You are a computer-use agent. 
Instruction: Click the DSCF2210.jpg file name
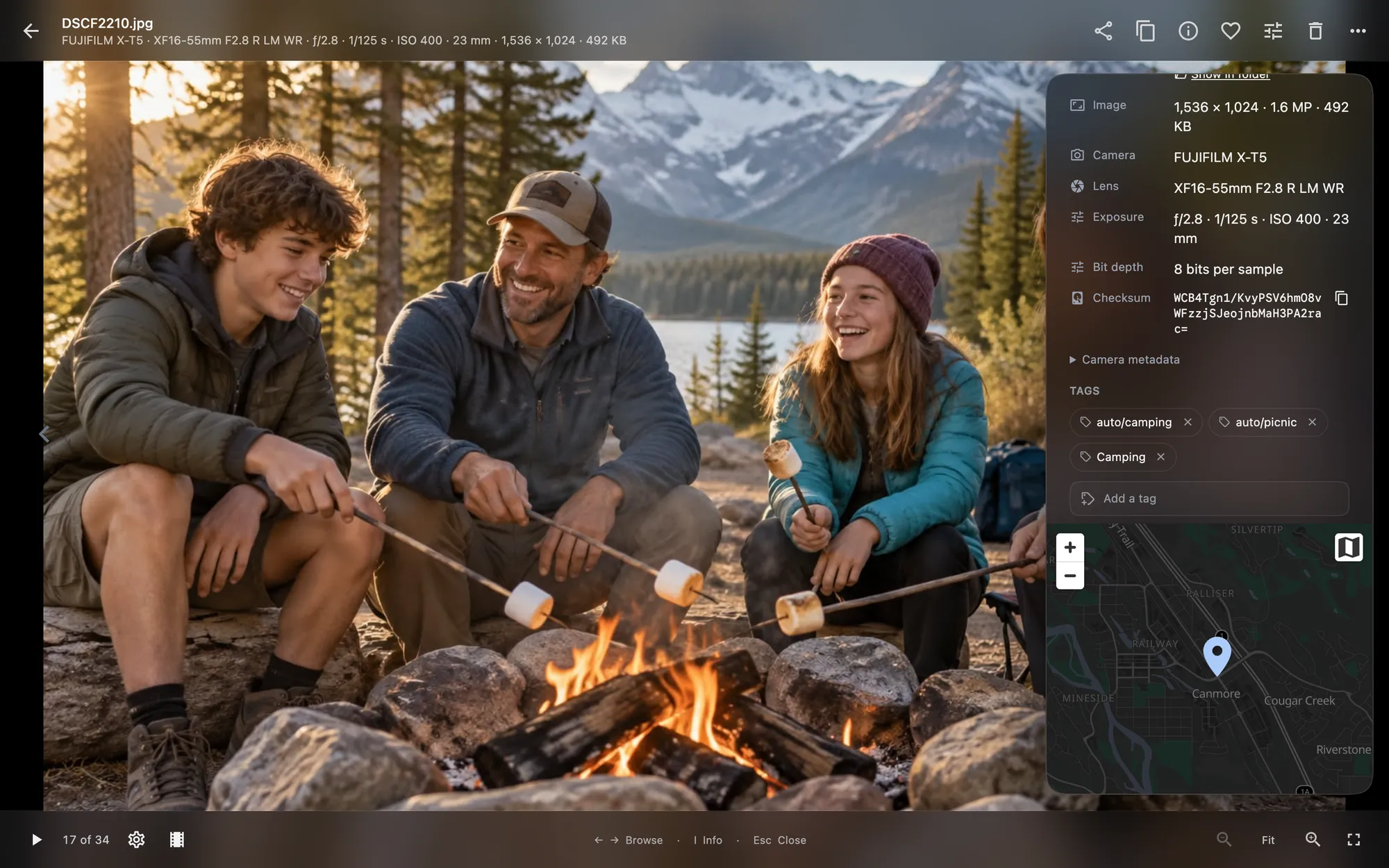click(107, 23)
